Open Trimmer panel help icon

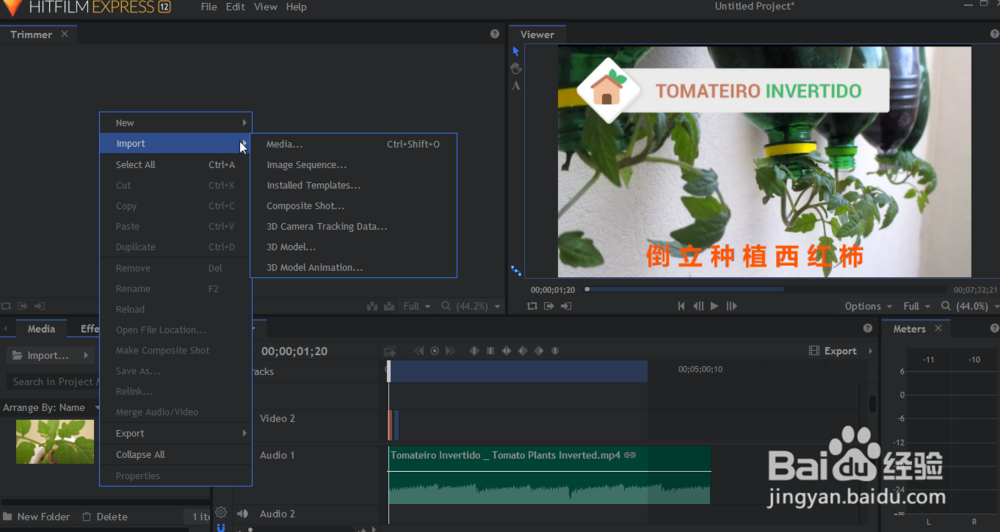coord(495,34)
